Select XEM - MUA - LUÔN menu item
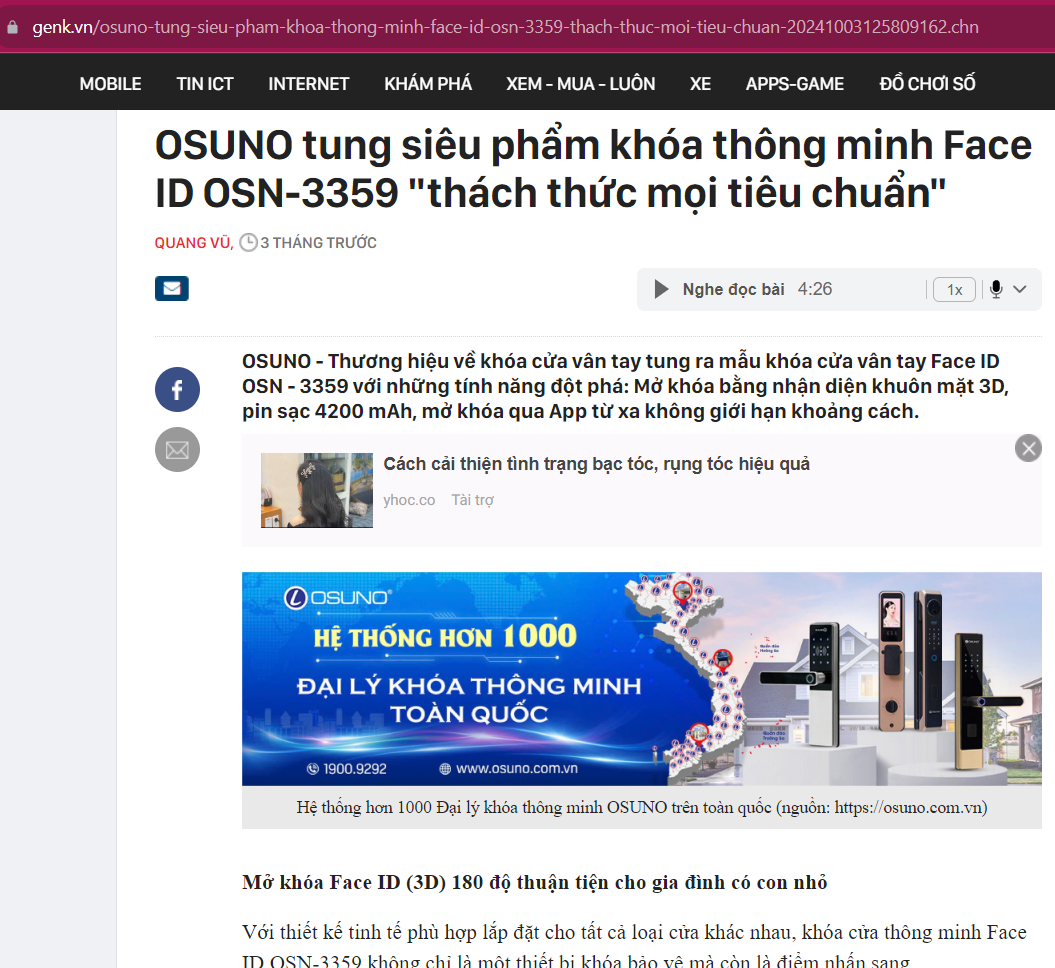The height and width of the screenshot is (968, 1055). point(581,84)
